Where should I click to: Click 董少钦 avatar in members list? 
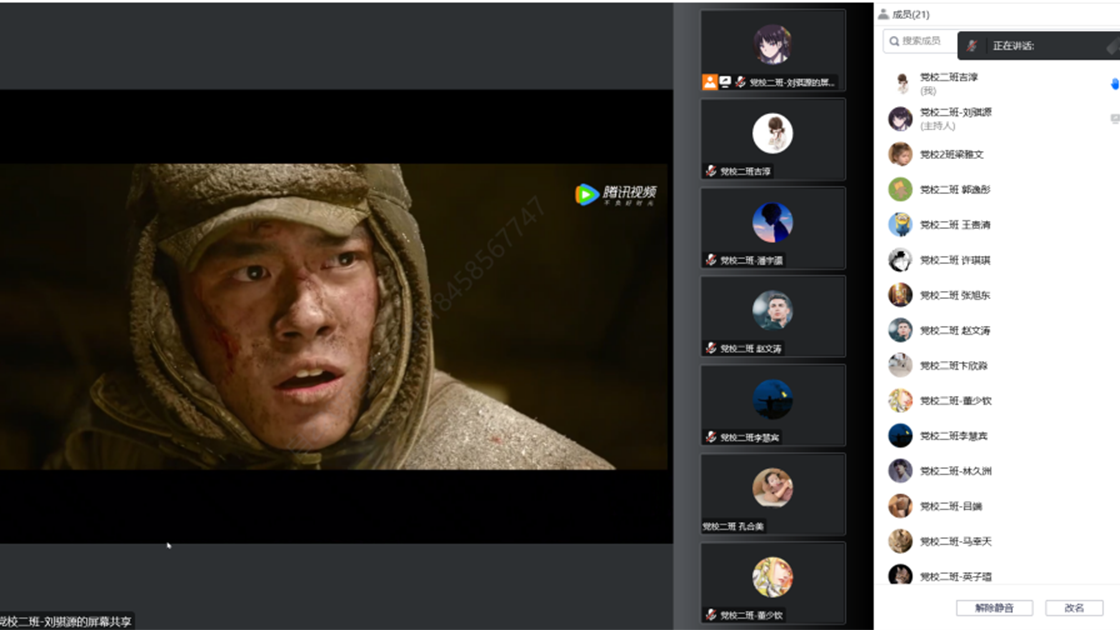(900, 400)
